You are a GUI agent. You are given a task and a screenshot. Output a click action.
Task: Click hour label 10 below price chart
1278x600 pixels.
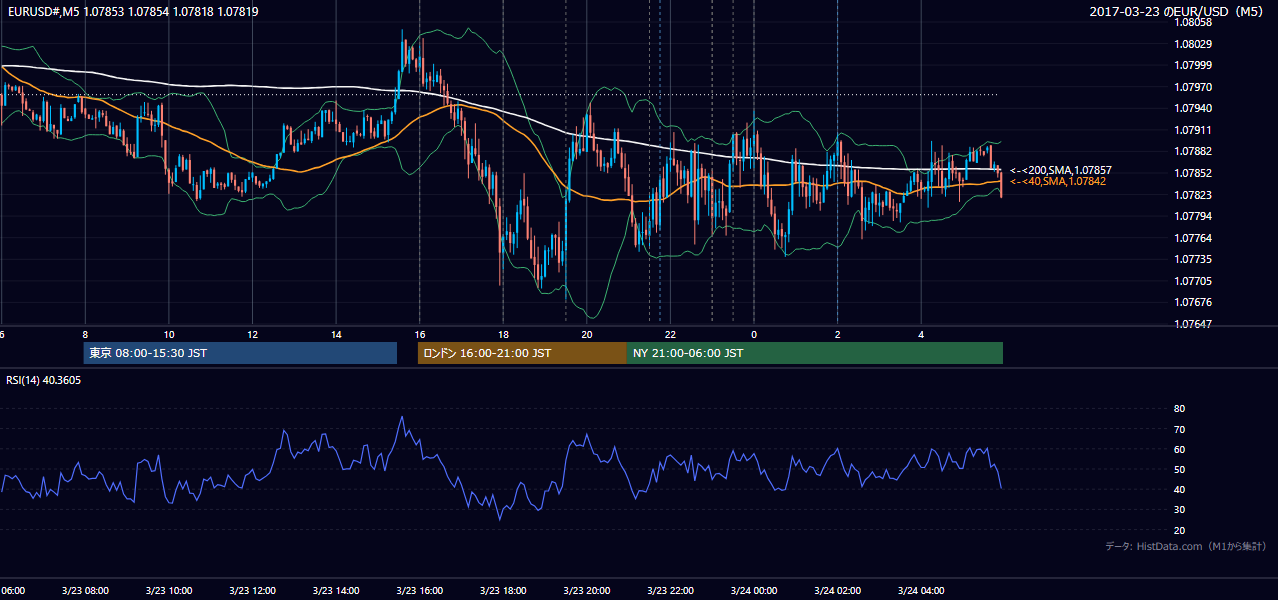[x=169, y=334]
